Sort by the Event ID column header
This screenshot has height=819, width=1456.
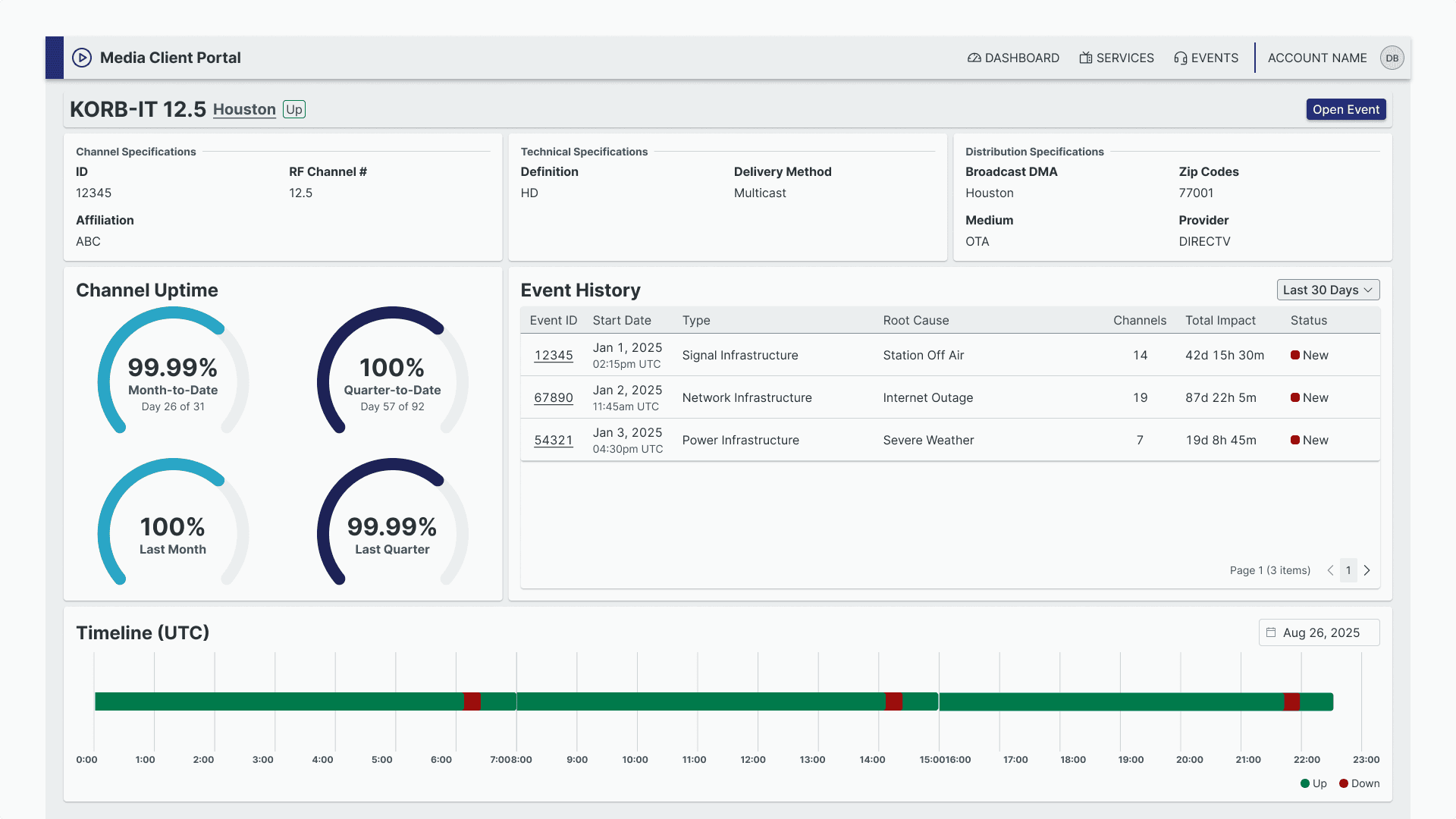tap(554, 320)
